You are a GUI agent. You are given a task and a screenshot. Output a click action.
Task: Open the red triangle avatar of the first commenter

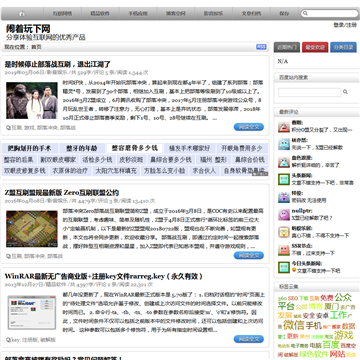click(284, 126)
